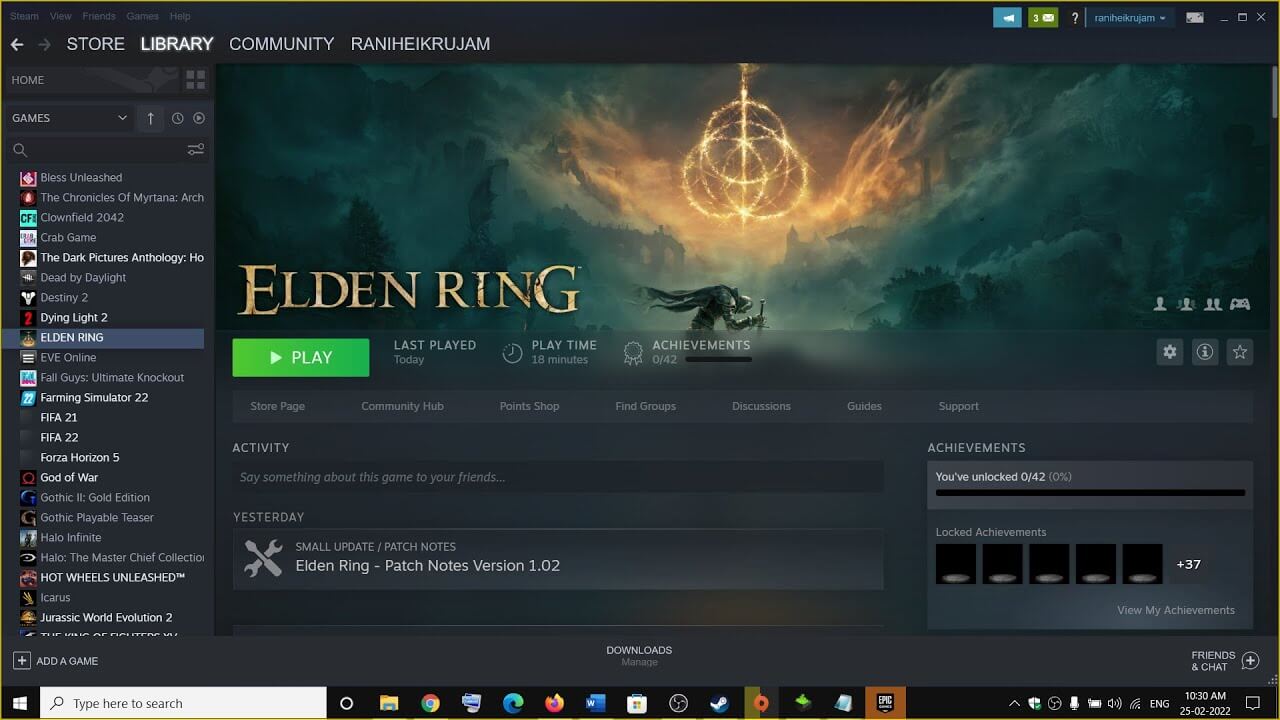Go to the COMMUNITY tab

pyautogui.click(x=281, y=44)
